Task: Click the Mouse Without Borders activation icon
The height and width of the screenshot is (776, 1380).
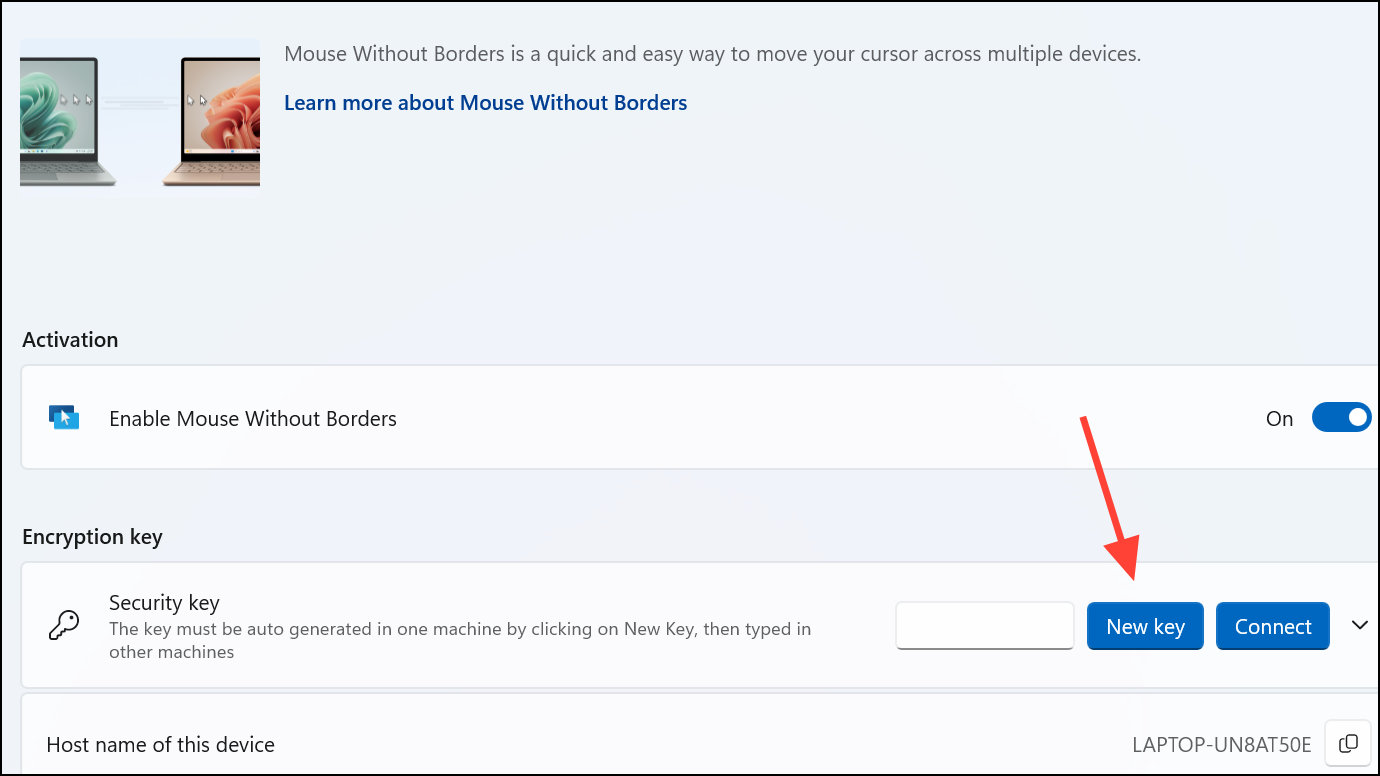Action: click(64, 418)
